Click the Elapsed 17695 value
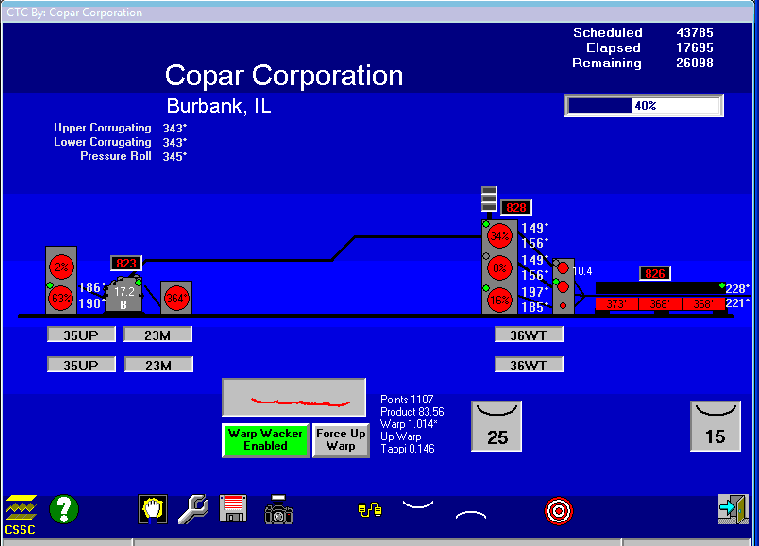The image size is (759, 546). coord(695,47)
